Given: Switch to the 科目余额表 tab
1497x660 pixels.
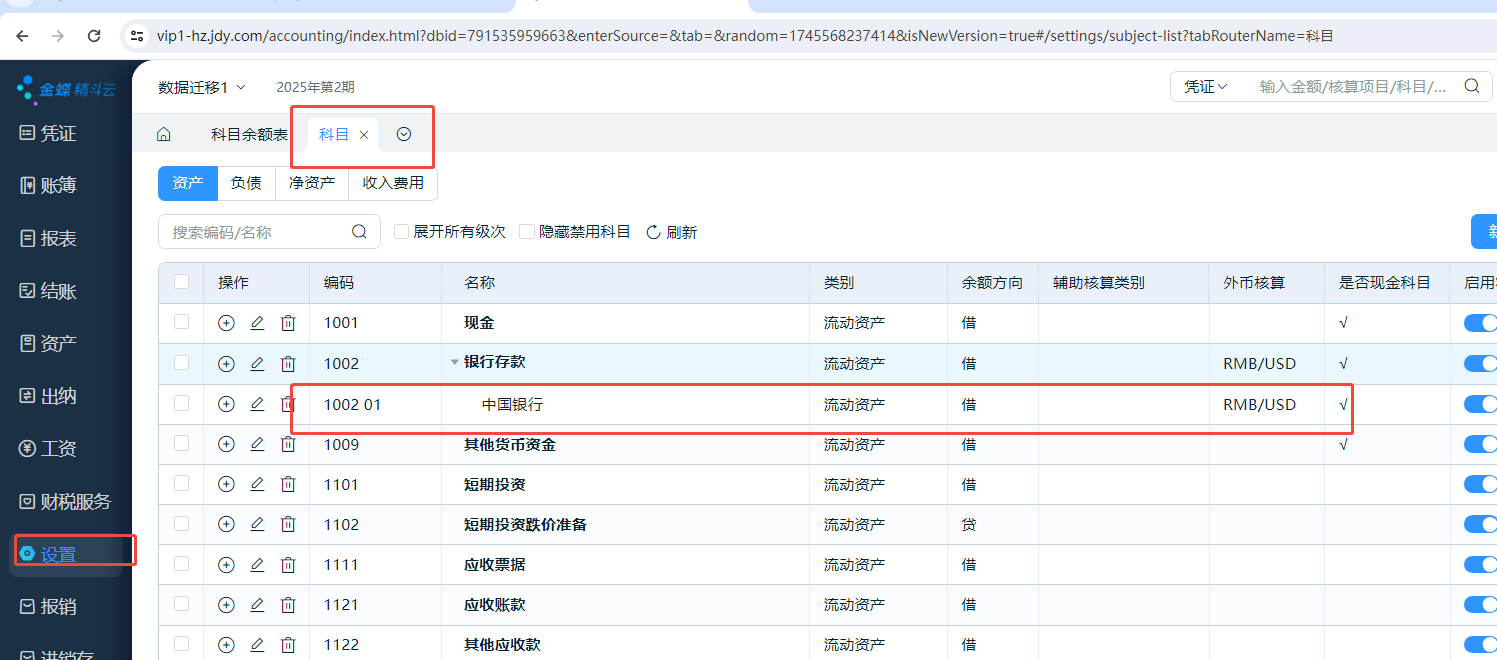Looking at the screenshot, I should coord(249,135).
